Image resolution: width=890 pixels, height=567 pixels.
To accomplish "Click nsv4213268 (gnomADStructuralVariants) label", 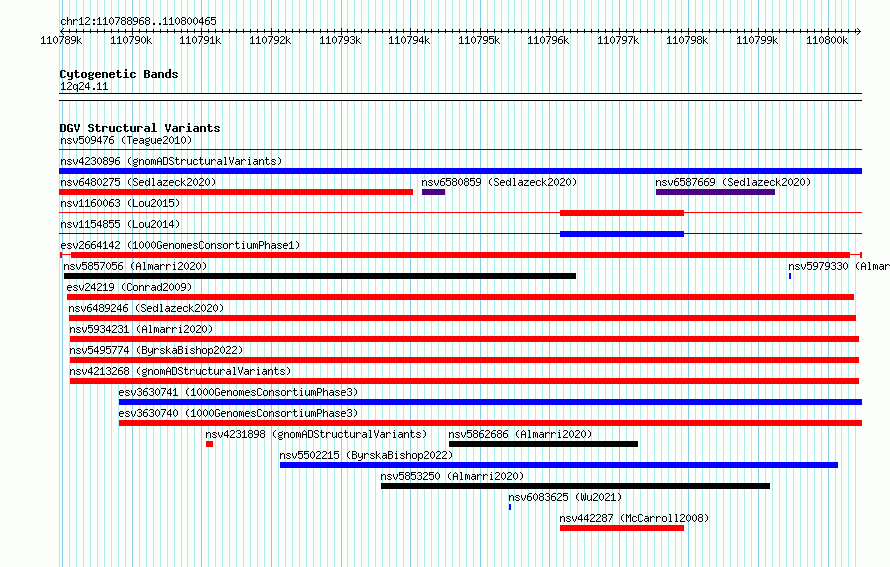I will pyautogui.click(x=180, y=371).
